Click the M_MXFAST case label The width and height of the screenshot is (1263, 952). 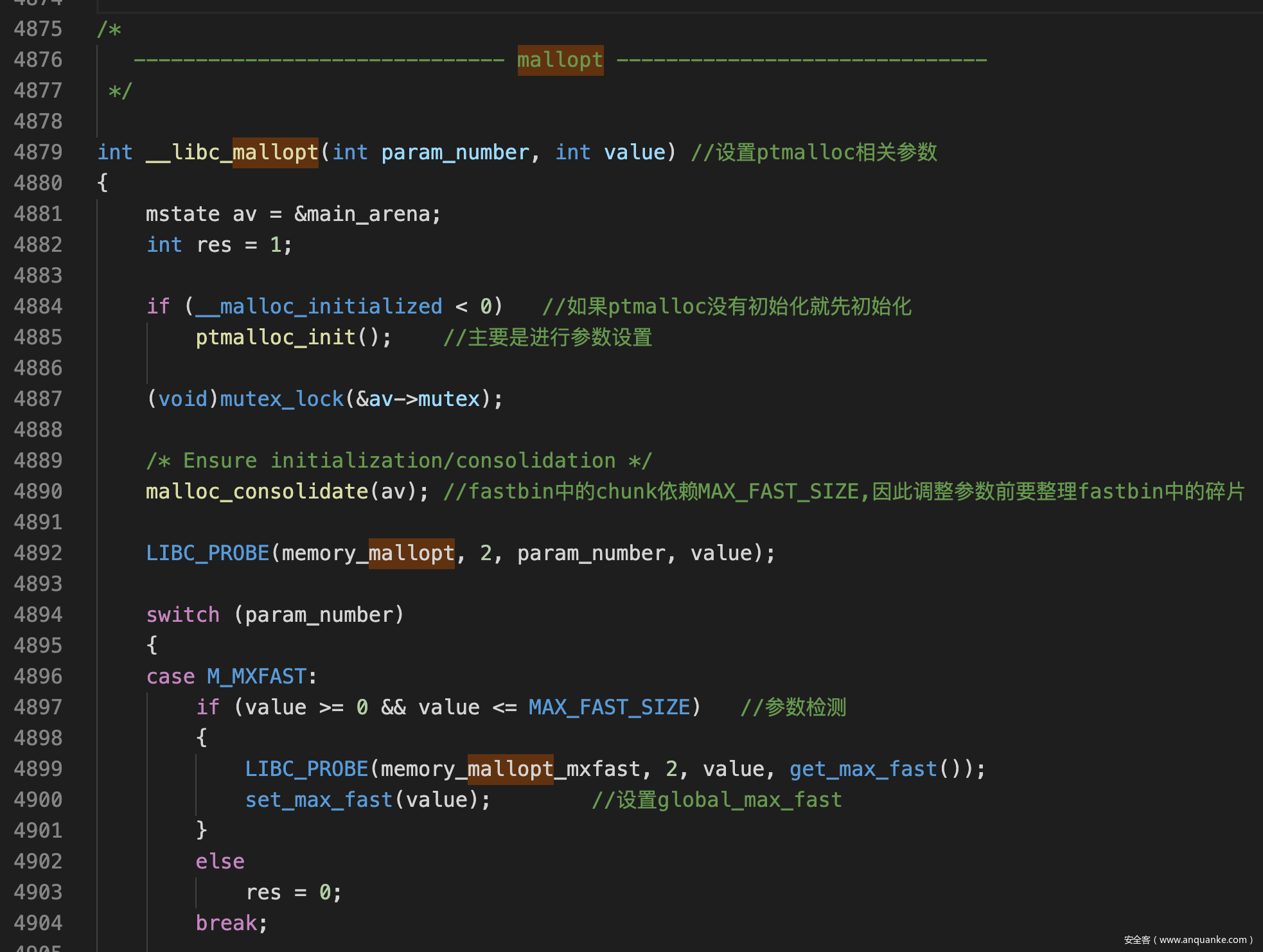pos(256,676)
